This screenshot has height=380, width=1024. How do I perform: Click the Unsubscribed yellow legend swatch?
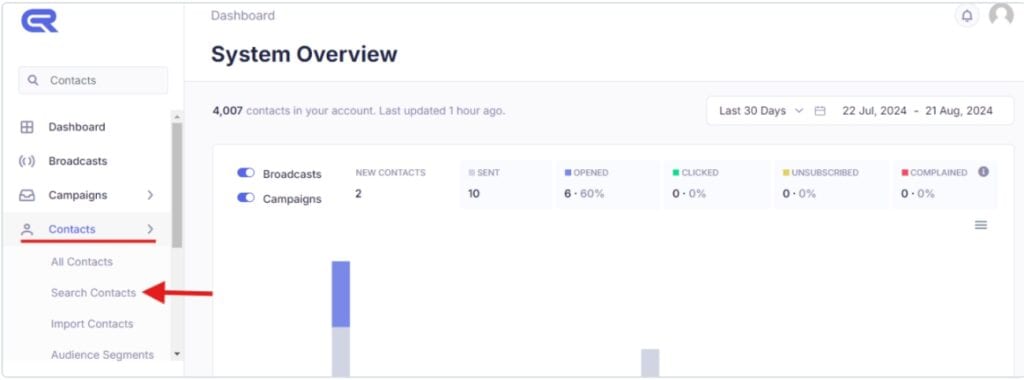(786, 173)
